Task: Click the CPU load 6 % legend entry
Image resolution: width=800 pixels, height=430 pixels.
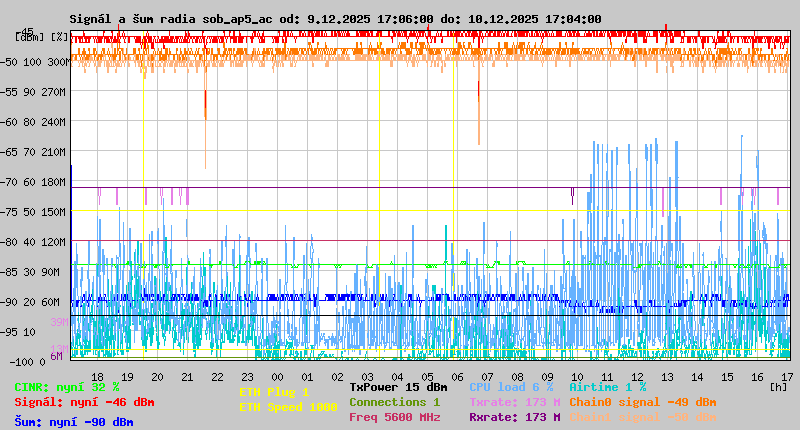Action: pos(511,387)
